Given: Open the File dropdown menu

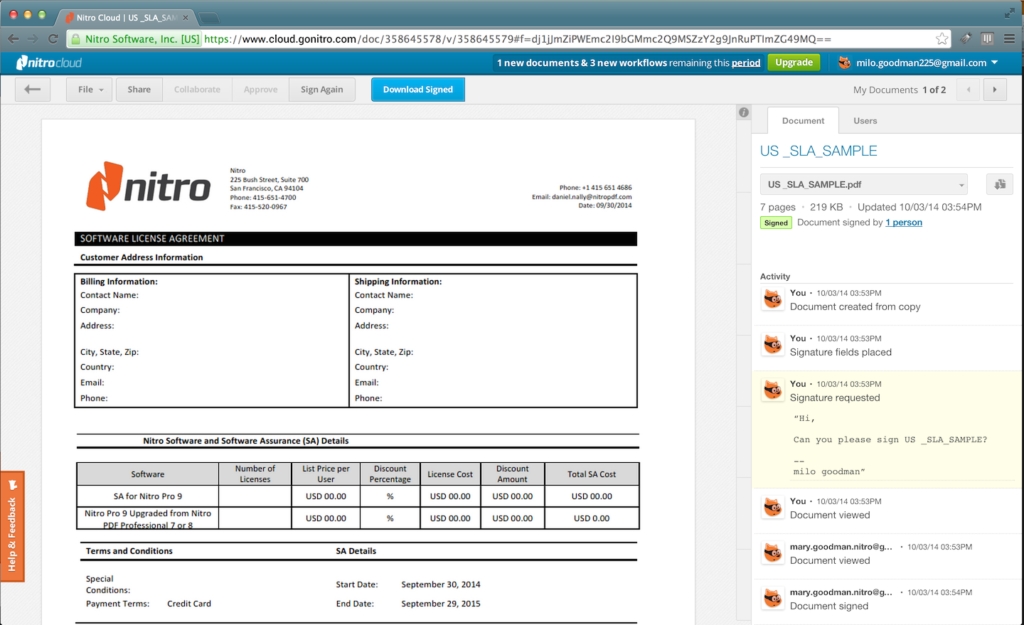Looking at the screenshot, I should point(90,89).
